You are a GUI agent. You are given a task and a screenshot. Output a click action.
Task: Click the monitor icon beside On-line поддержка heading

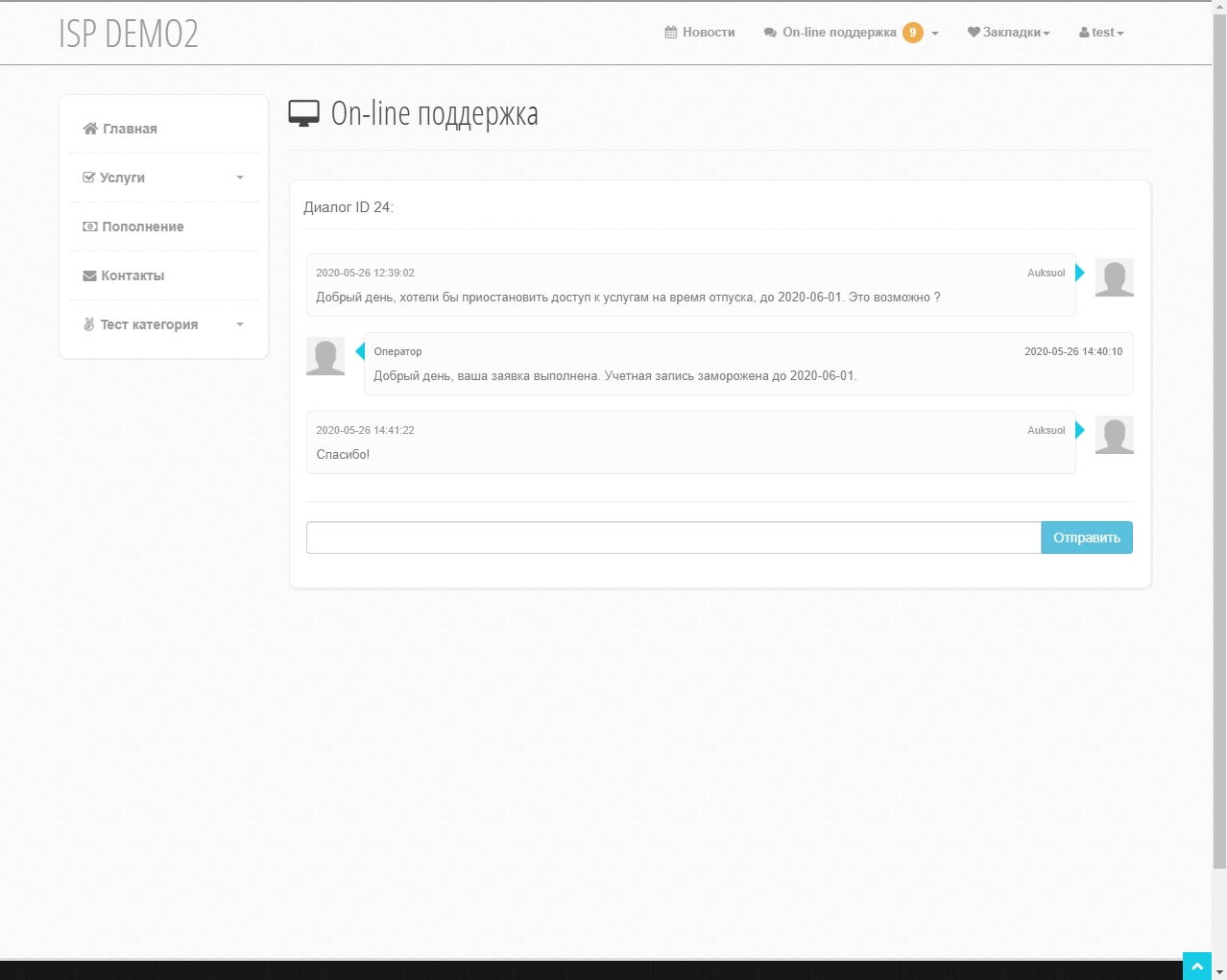[x=303, y=114]
